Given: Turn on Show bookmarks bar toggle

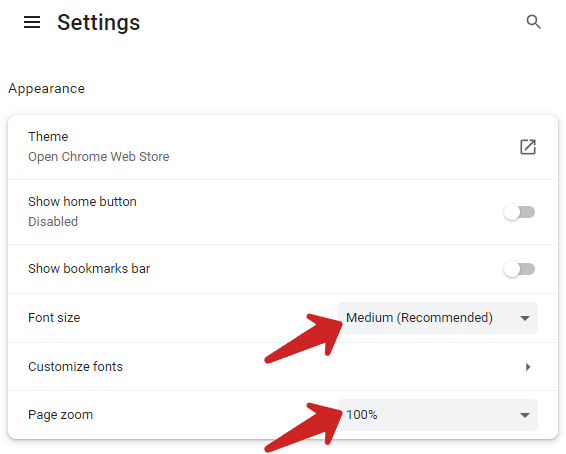Looking at the screenshot, I should (519, 269).
